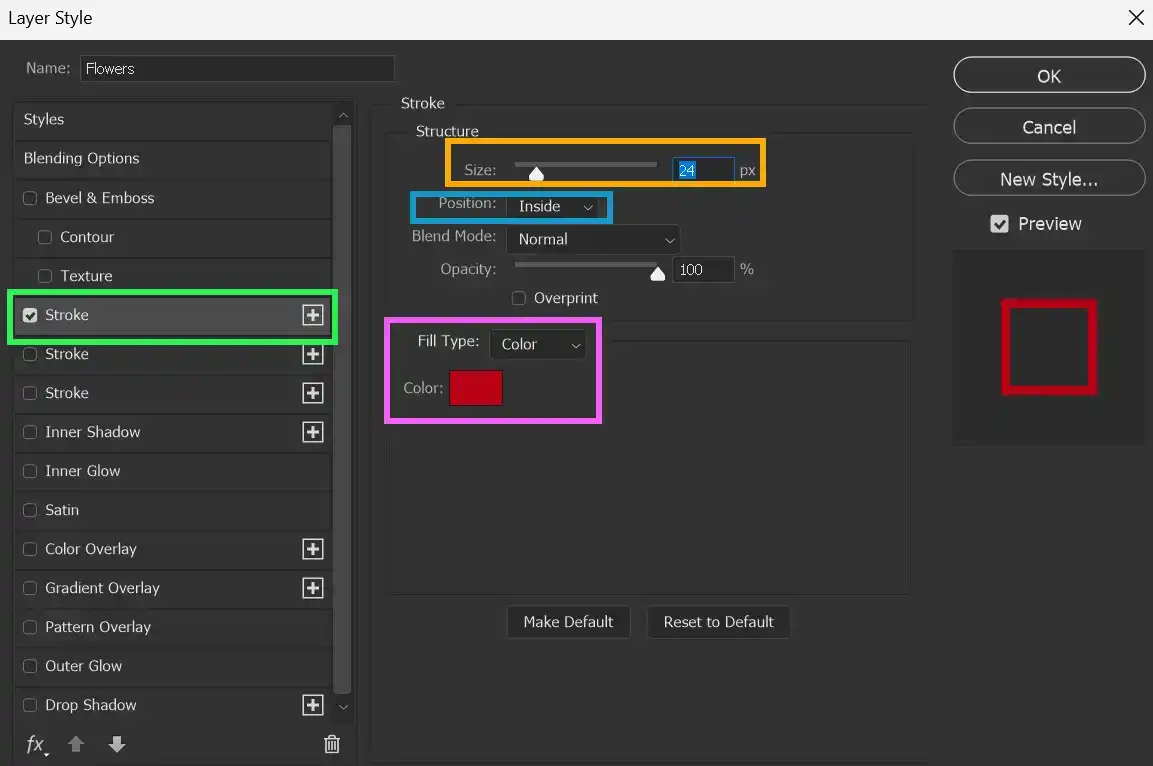Viewport: 1153px width, 766px height.
Task: Click Reset to Default
Action: click(x=718, y=622)
